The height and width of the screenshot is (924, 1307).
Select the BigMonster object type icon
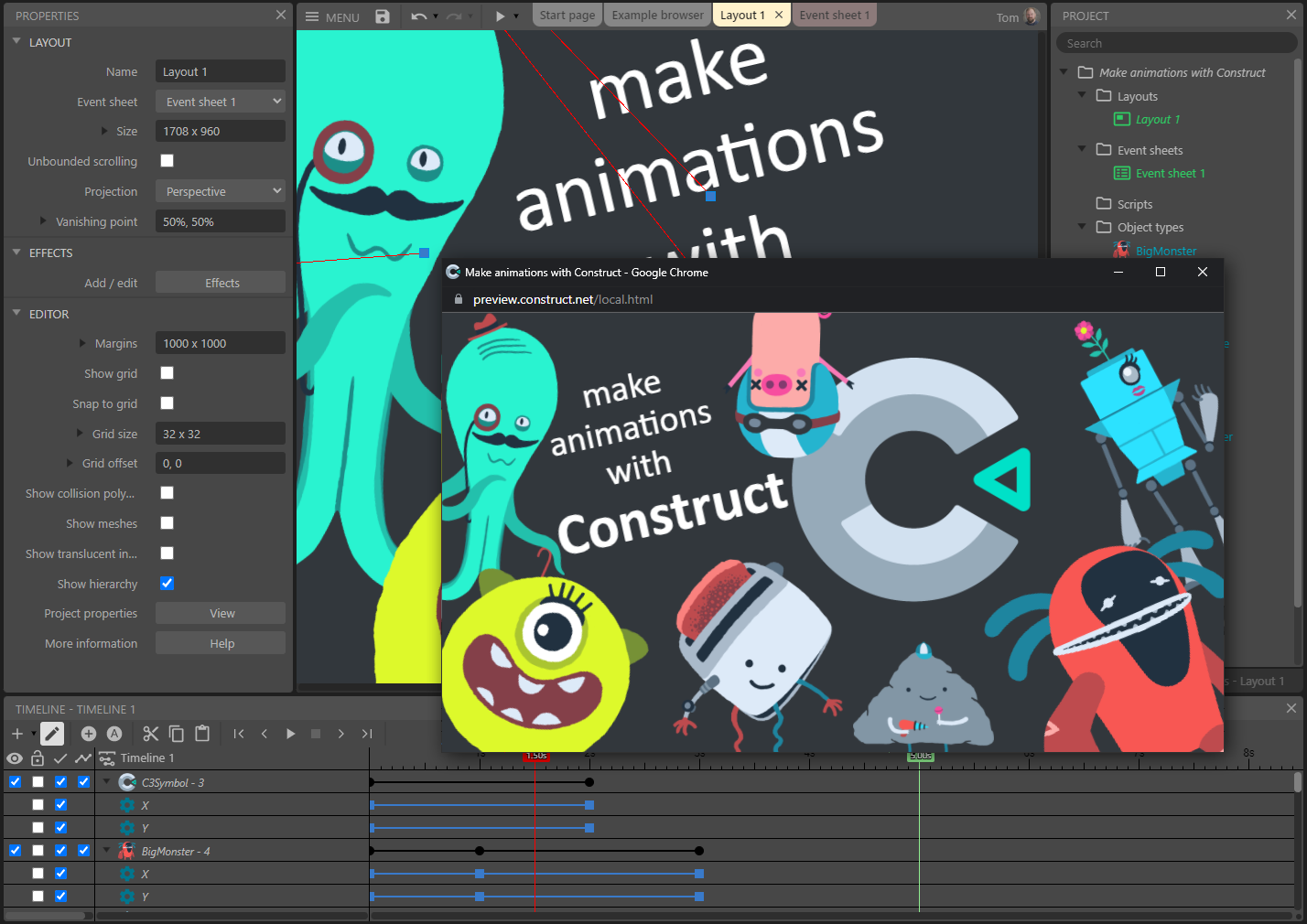coord(1122,249)
